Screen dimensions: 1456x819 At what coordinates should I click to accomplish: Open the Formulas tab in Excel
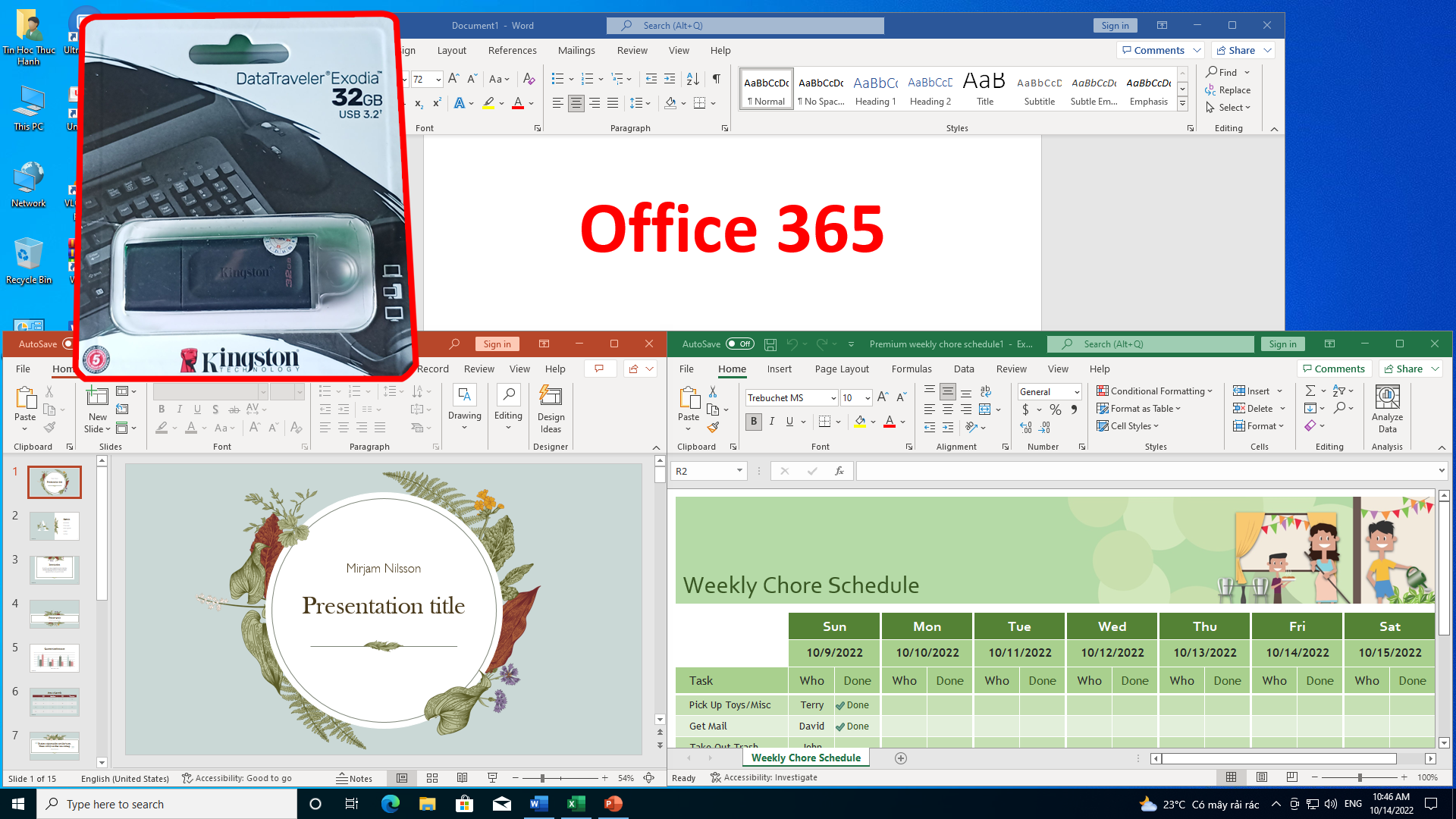tap(910, 369)
